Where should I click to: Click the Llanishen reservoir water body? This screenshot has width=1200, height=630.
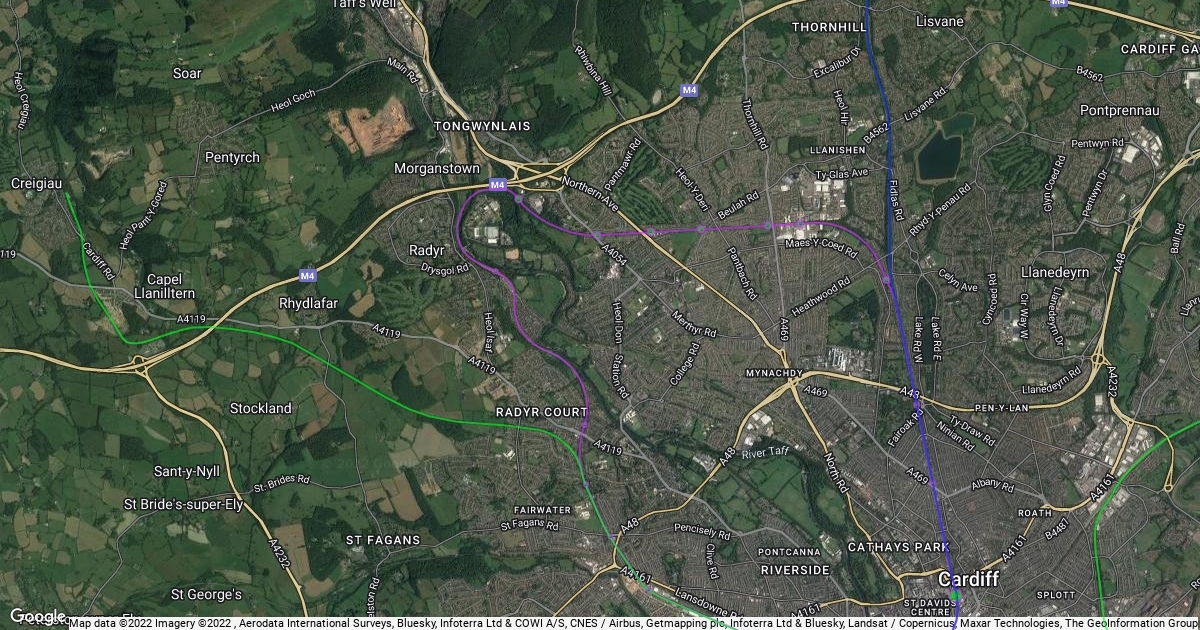(x=939, y=152)
